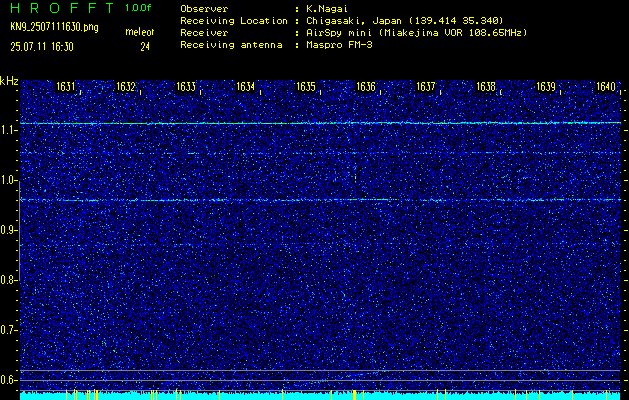Click the cyan signal power bar
This screenshot has height=400, width=629.
320,396
